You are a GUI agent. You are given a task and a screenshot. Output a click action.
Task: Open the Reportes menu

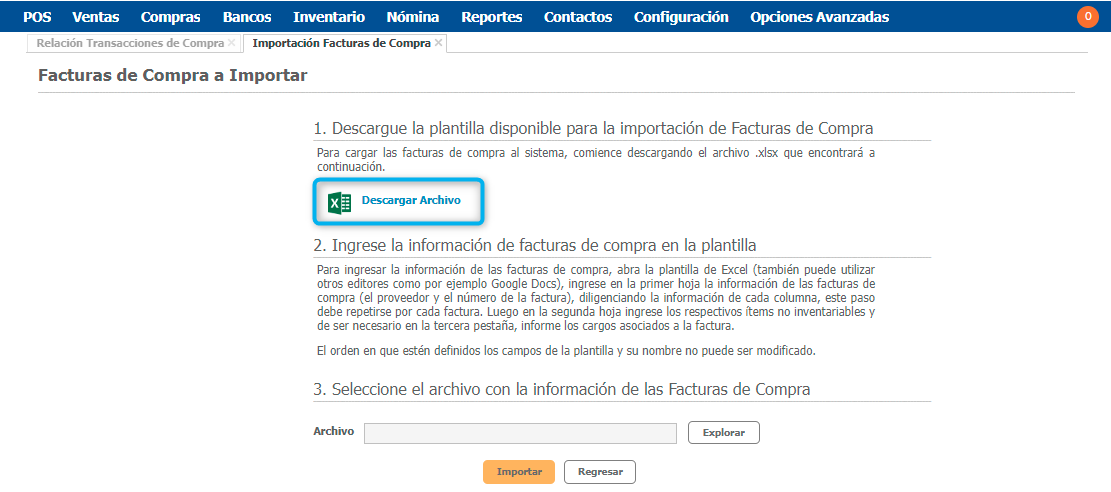tap(492, 17)
